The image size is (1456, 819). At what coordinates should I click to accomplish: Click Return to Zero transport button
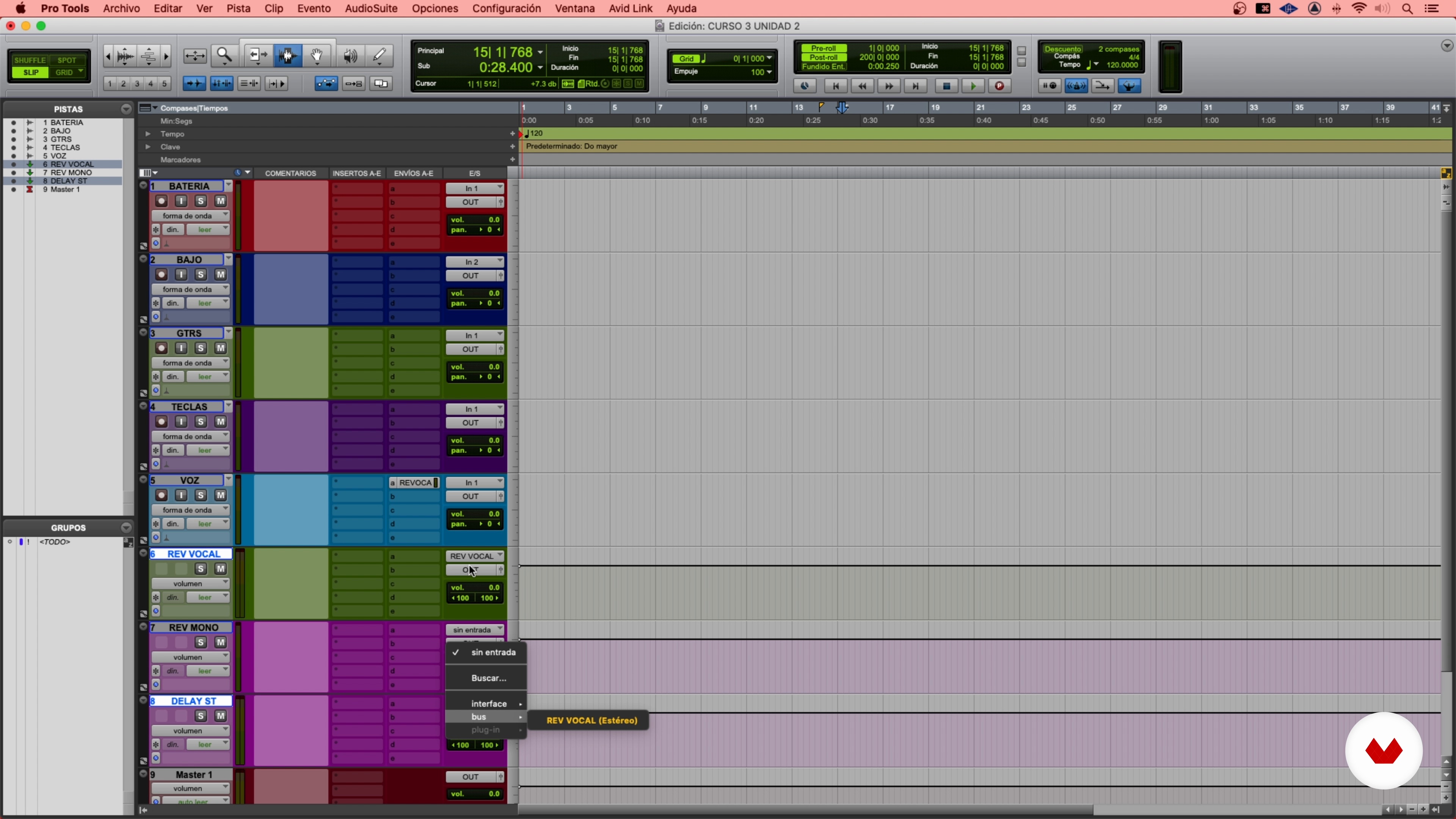pyautogui.click(x=835, y=86)
